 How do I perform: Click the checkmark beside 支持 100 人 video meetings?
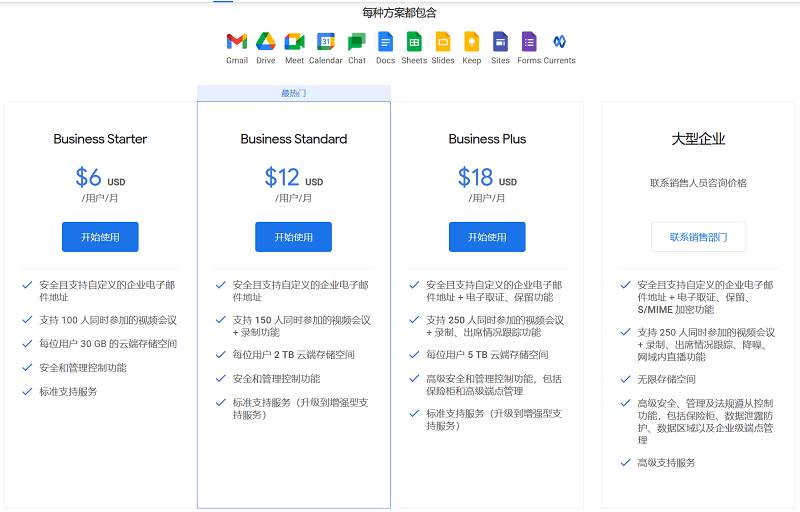(x=28, y=320)
